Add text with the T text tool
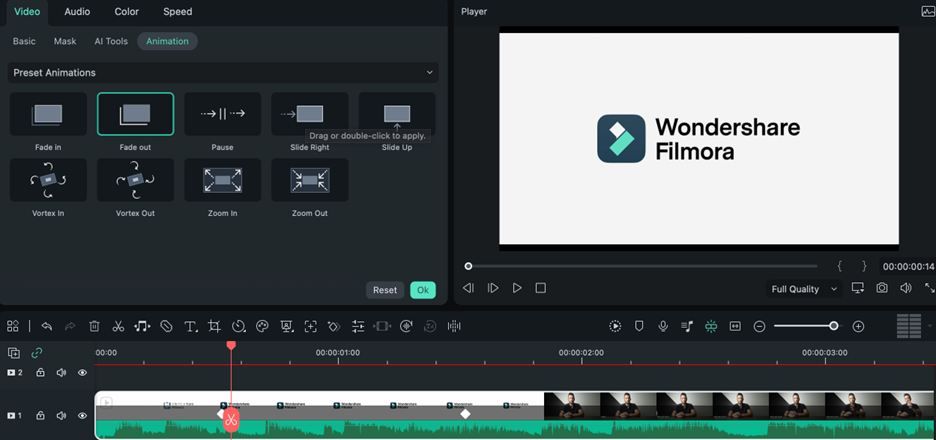 (x=190, y=326)
